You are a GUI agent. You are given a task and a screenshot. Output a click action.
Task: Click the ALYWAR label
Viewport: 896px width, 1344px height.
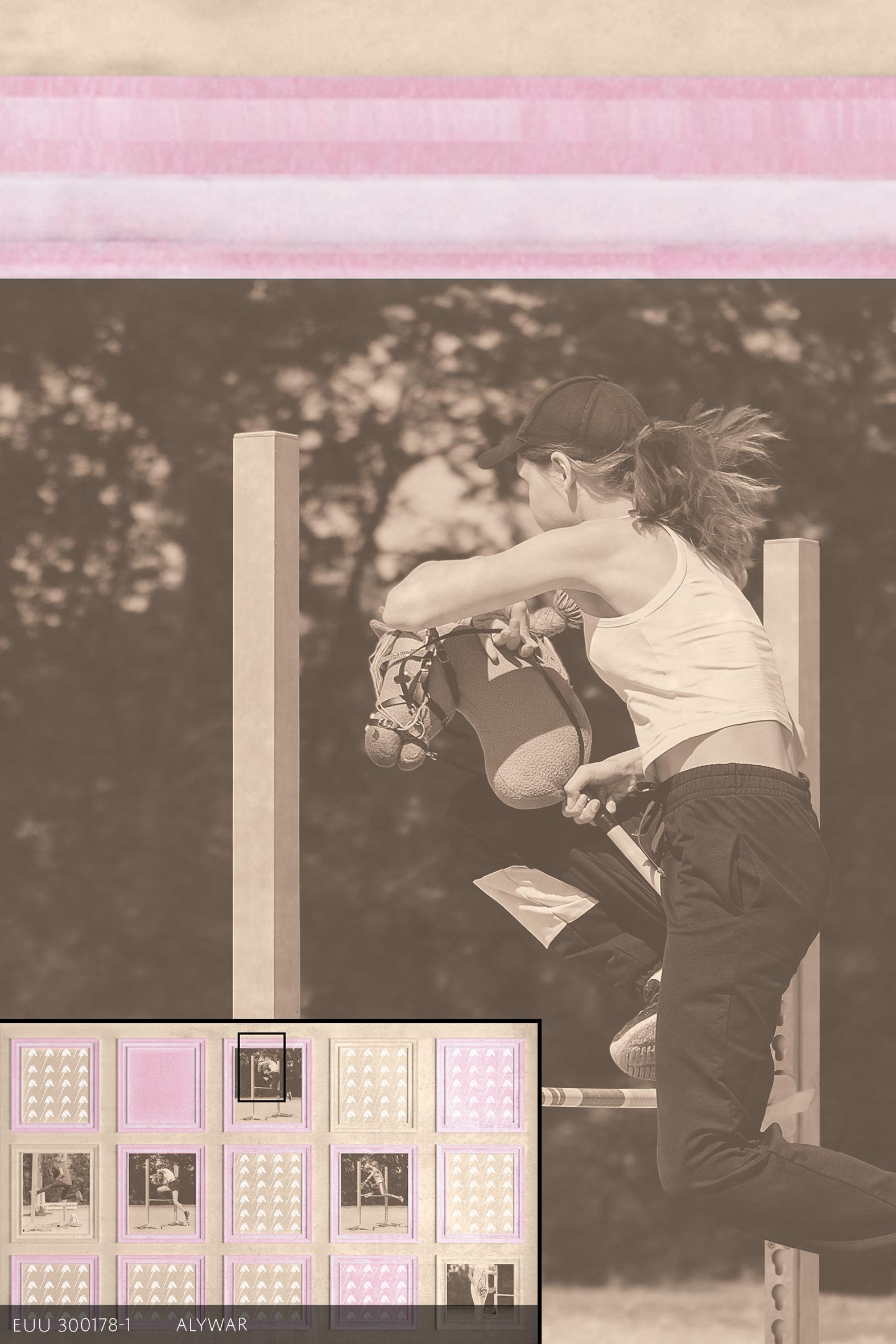tap(212, 1325)
